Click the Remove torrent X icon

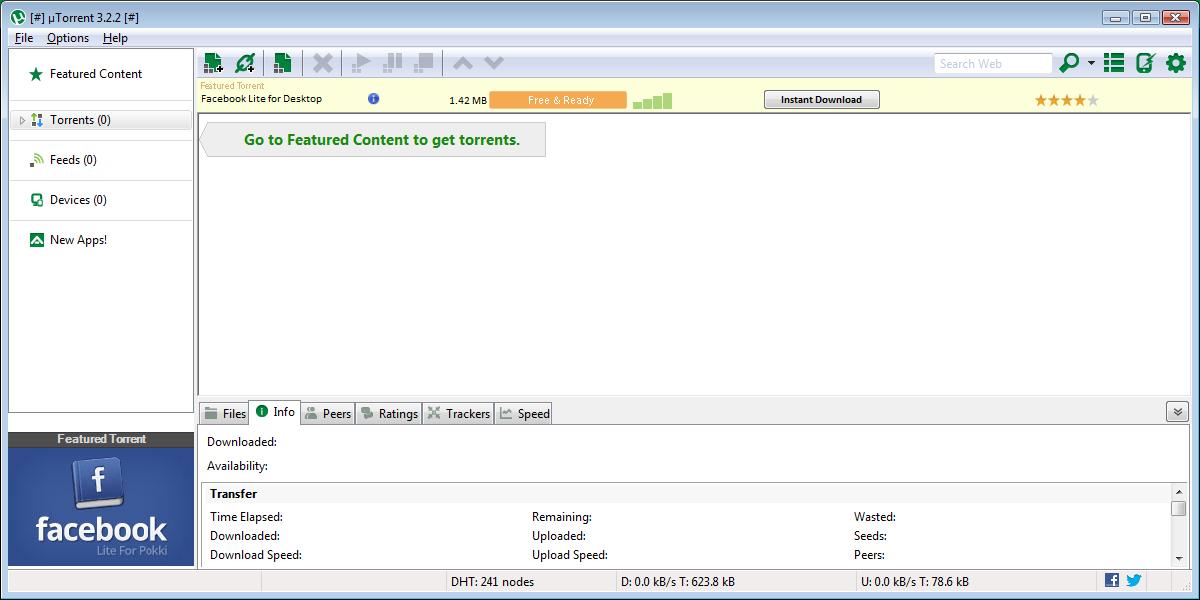pos(322,63)
